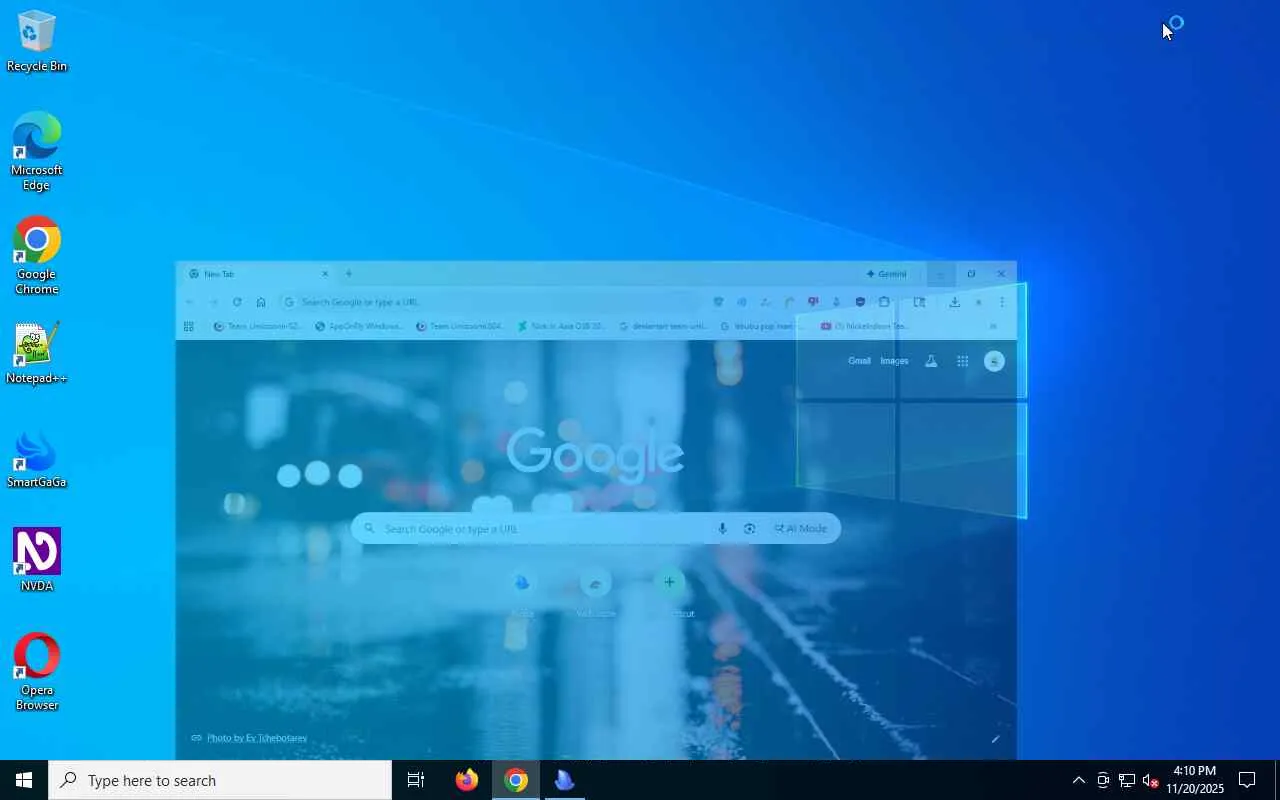Close the New Tab tab
The width and height of the screenshot is (1280, 800).
pyautogui.click(x=325, y=274)
